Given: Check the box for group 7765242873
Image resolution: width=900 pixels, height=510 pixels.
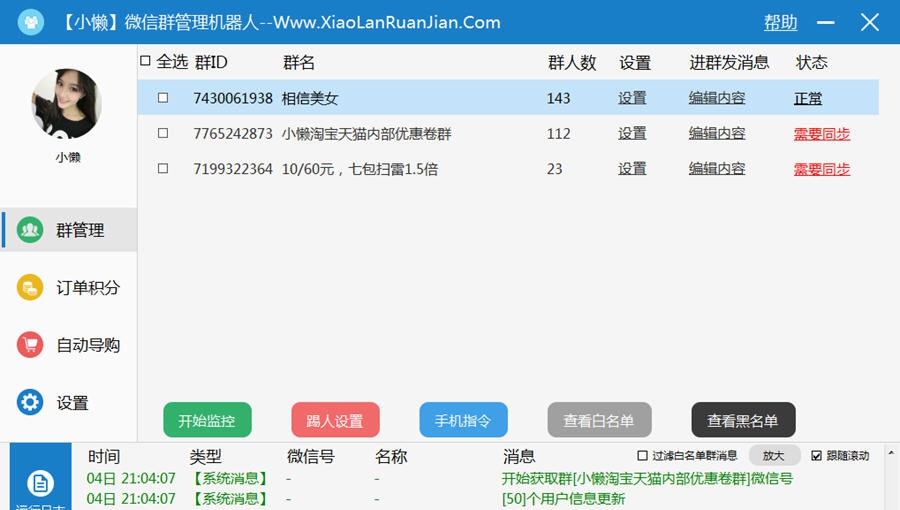Looking at the screenshot, I should click(163, 133).
